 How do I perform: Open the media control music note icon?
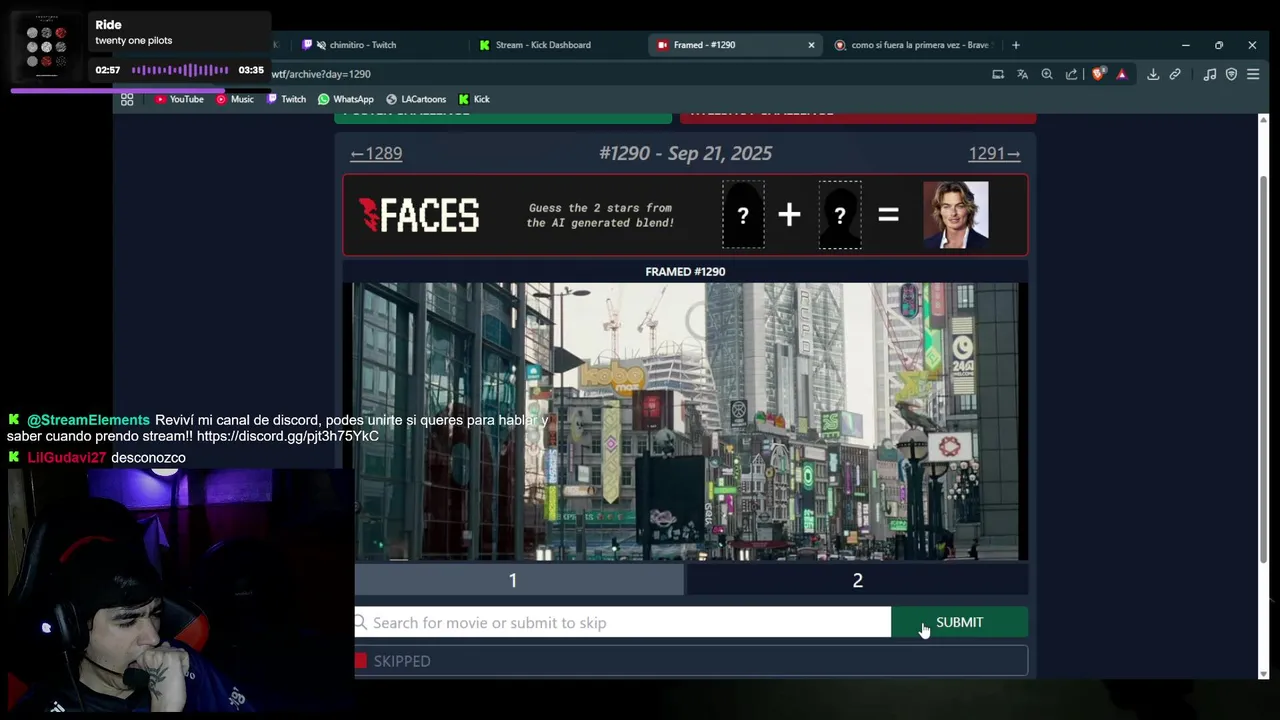click(x=1210, y=74)
